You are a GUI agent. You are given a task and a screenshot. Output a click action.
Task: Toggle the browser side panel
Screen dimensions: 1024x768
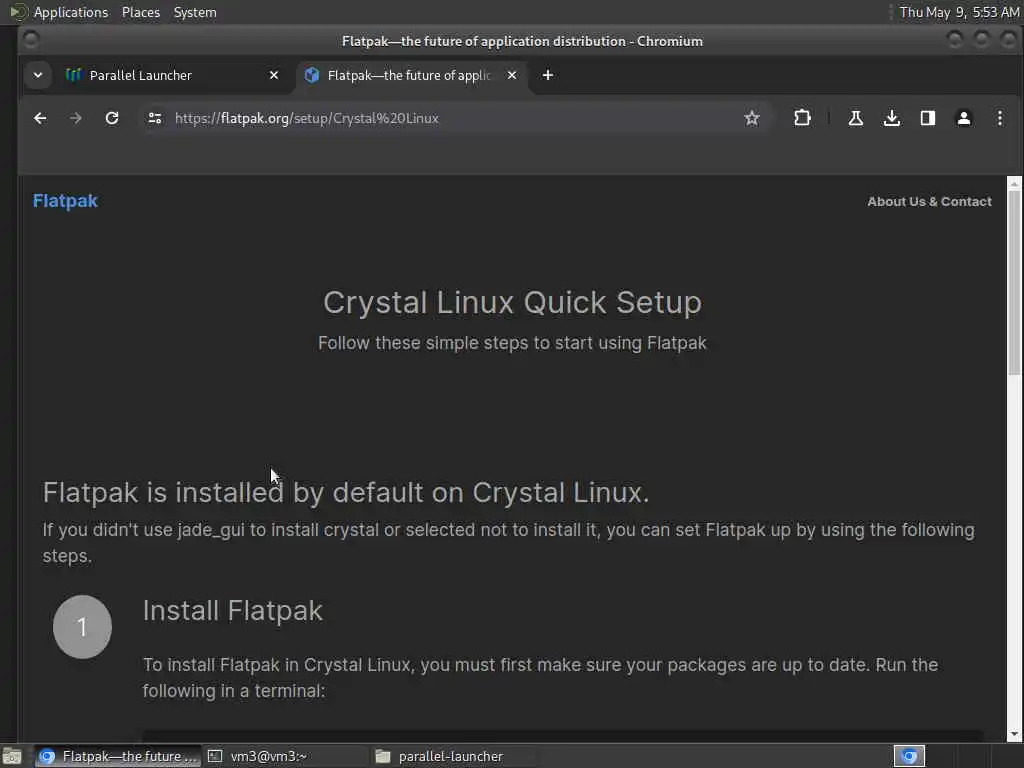(927, 118)
